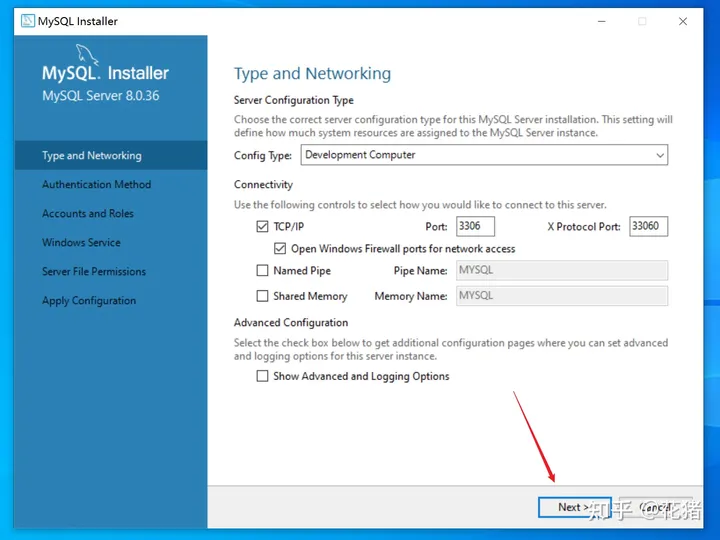
Task: Minimize the MySQL Installer window
Action: pyautogui.click(x=602, y=21)
